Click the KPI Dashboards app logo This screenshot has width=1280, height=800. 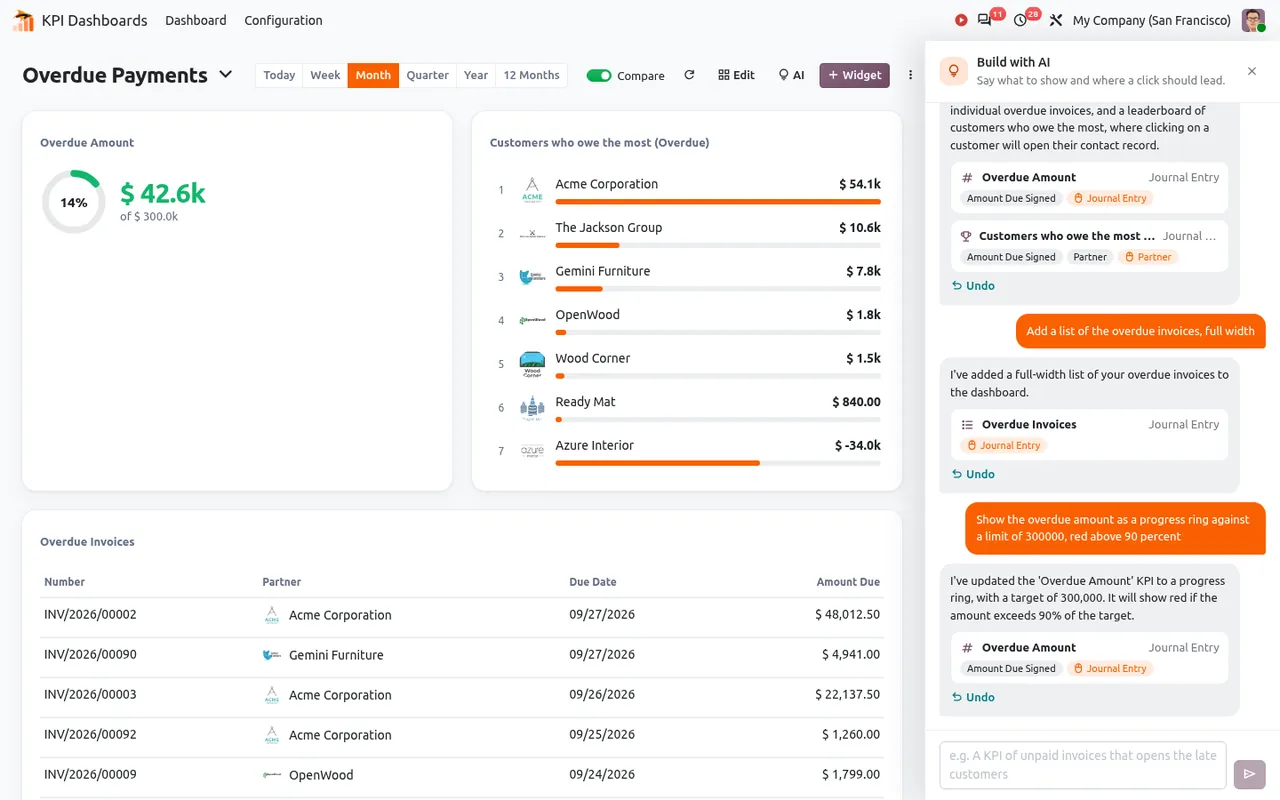tap(23, 20)
